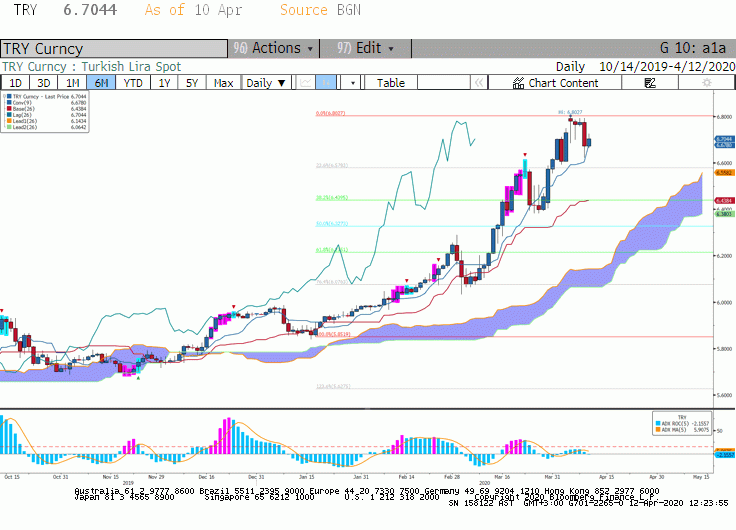This screenshot has height=530, width=736.
Task: Open the Edit menu
Action: coord(365,48)
